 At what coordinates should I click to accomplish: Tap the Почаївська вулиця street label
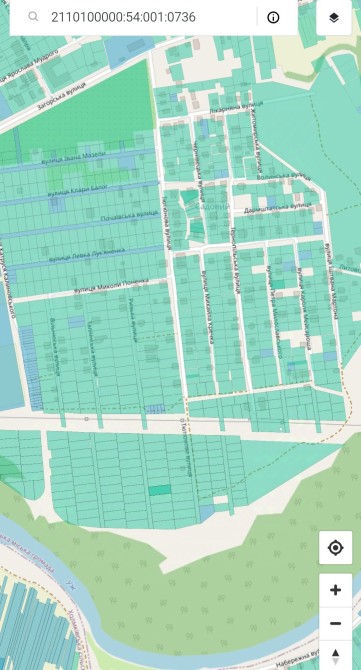(129, 216)
